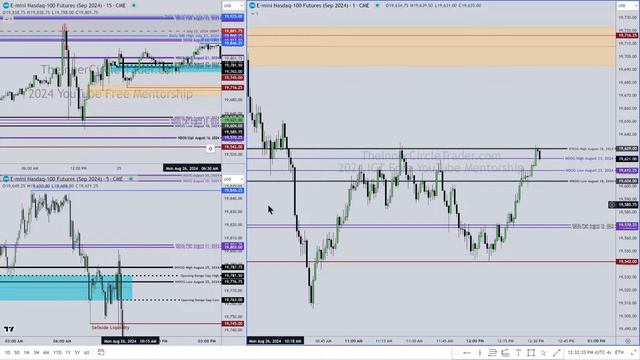Click the circular reset icon on 15-minute chart
Viewport: 640px width, 360px height.
coord(210,149)
